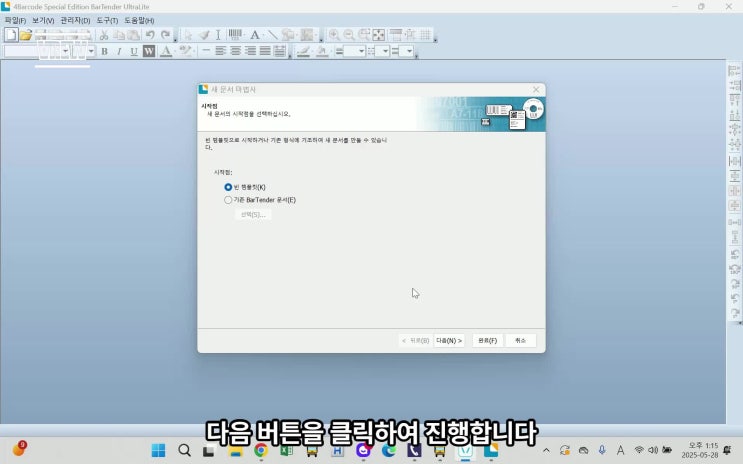The width and height of the screenshot is (743, 464).
Task: Select the Barcode tool in toolbar
Action: coord(237,35)
